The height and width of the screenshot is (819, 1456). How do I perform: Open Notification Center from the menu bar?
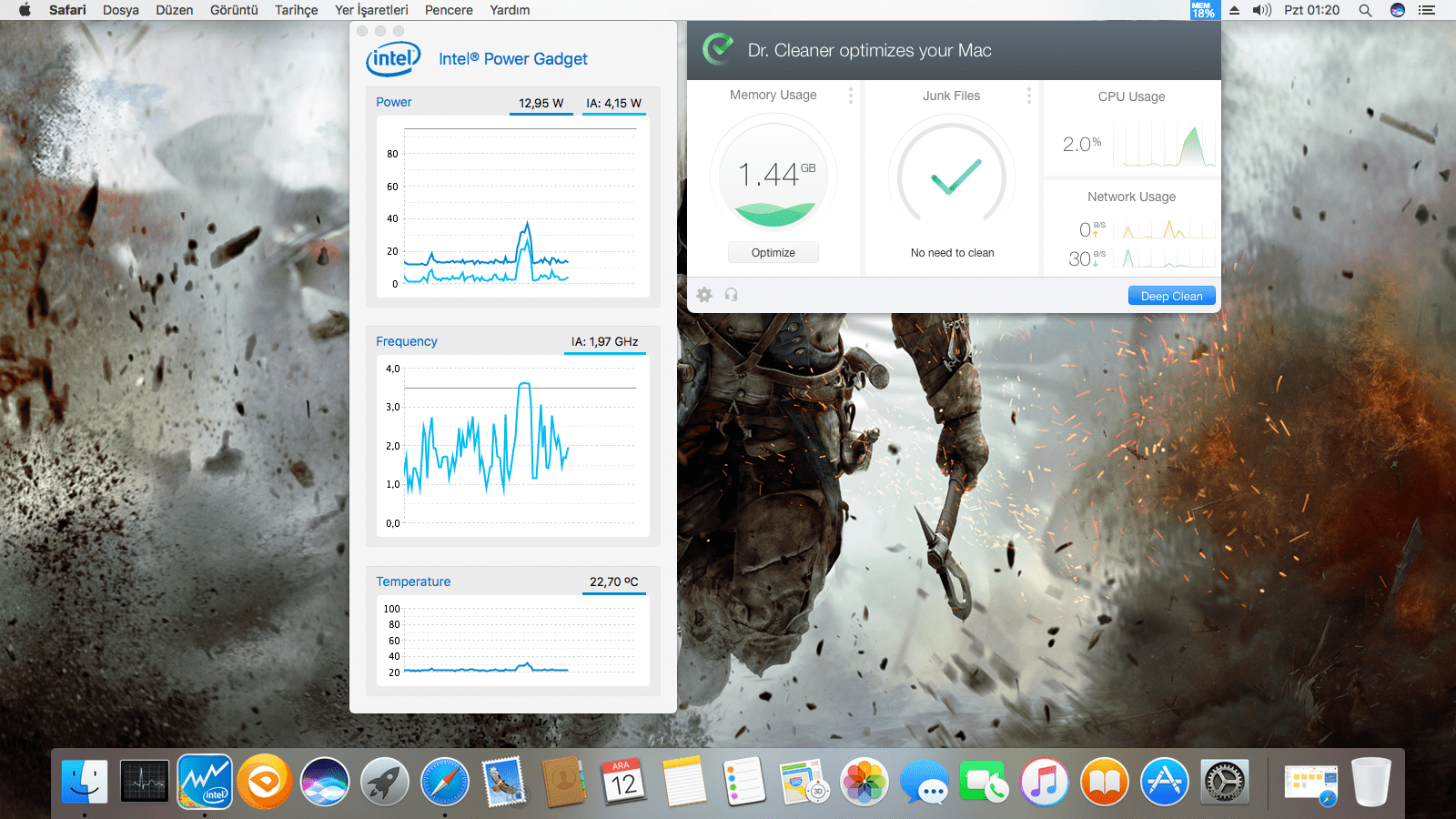(x=1426, y=10)
